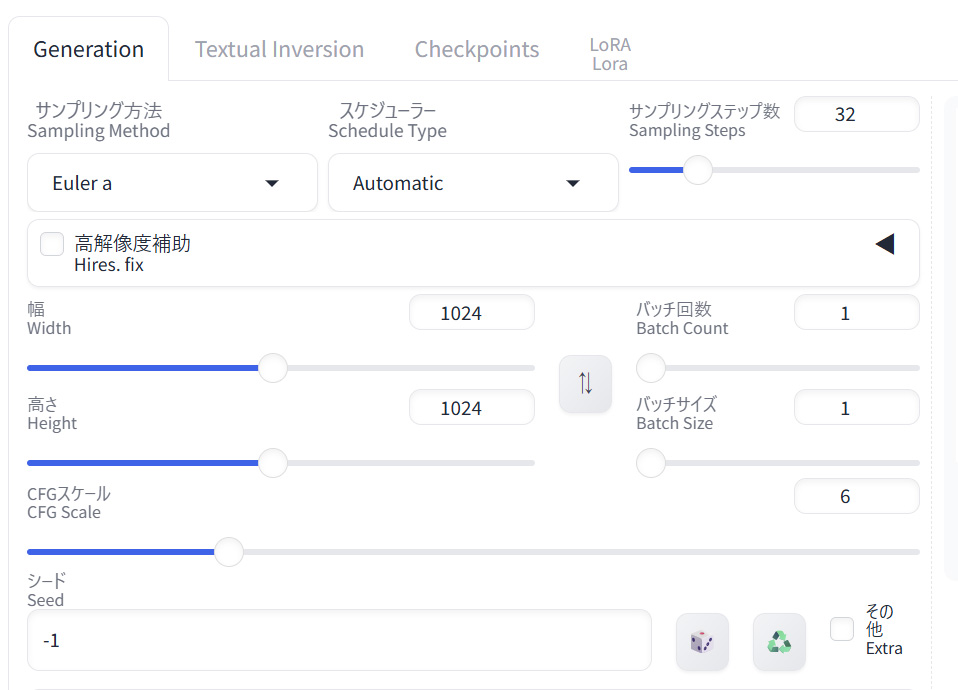Expand Hires. fix panel with triangle arrow
The height and width of the screenshot is (690, 958).
tap(884, 244)
